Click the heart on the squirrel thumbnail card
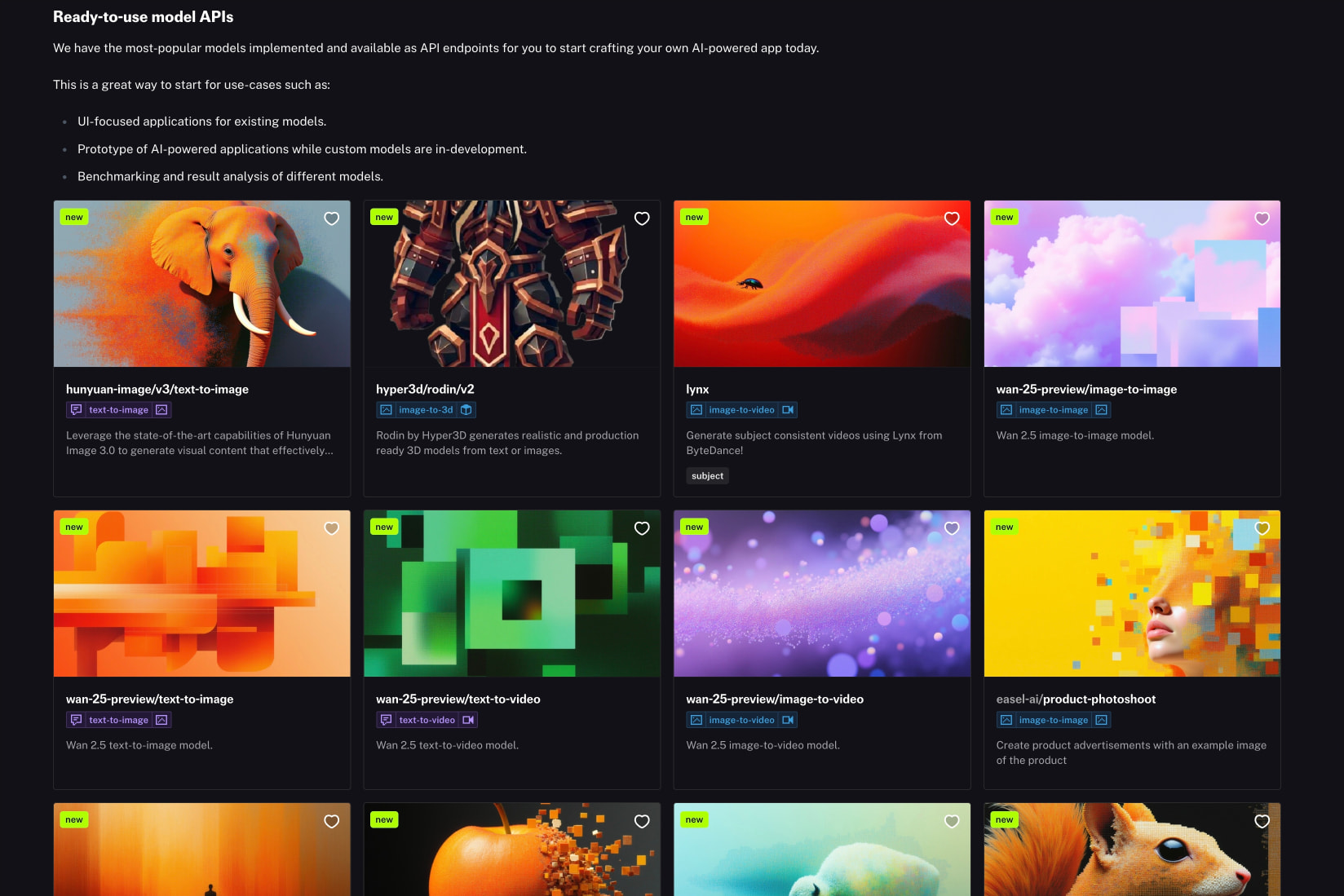The width and height of the screenshot is (1344, 896). coord(1262,821)
